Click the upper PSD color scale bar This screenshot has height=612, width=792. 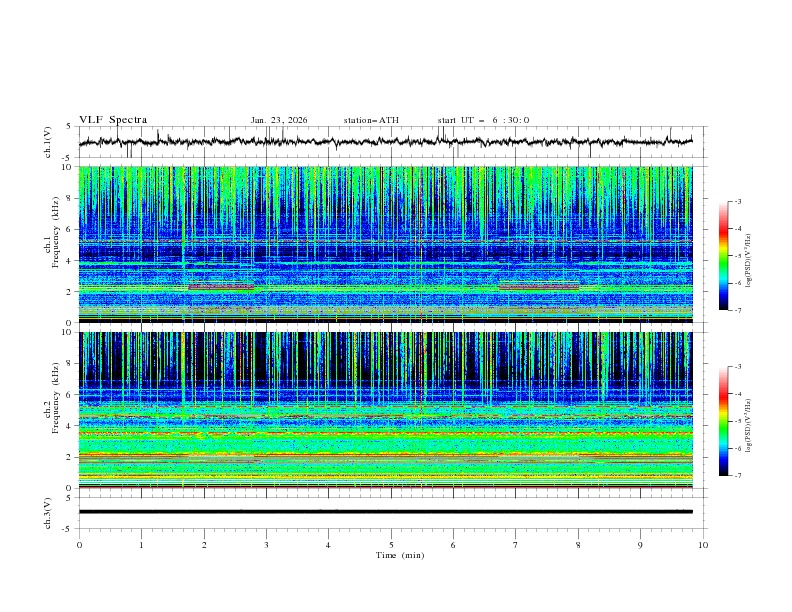click(723, 256)
